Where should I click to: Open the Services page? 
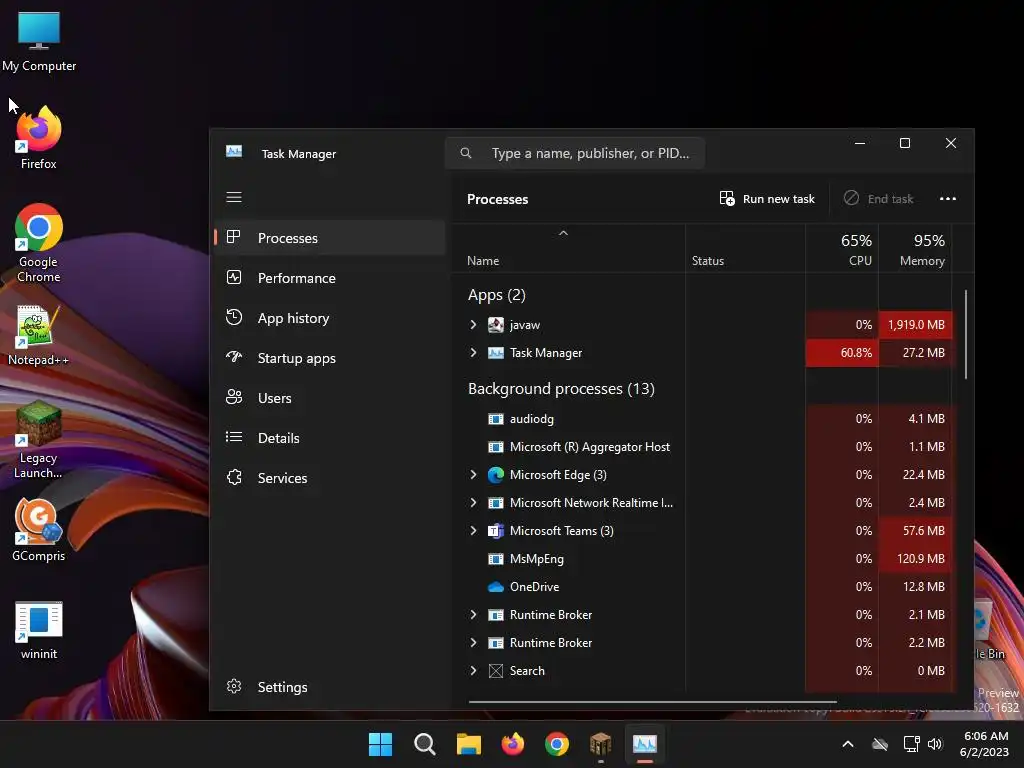pos(330,478)
